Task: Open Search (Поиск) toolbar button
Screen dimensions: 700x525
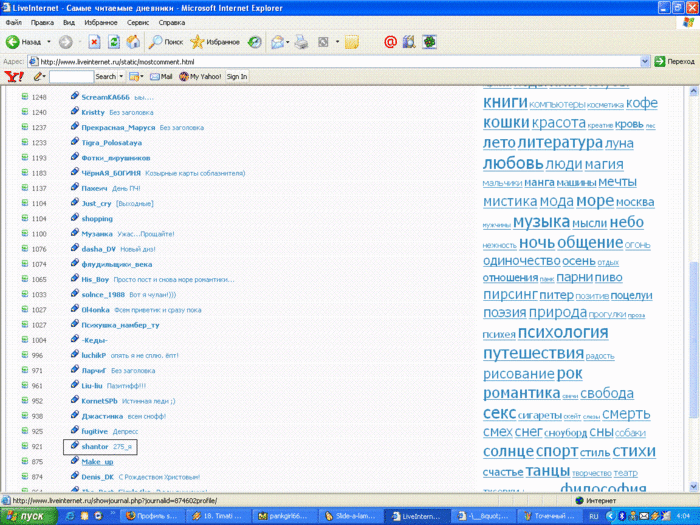Action: click(x=166, y=42)
